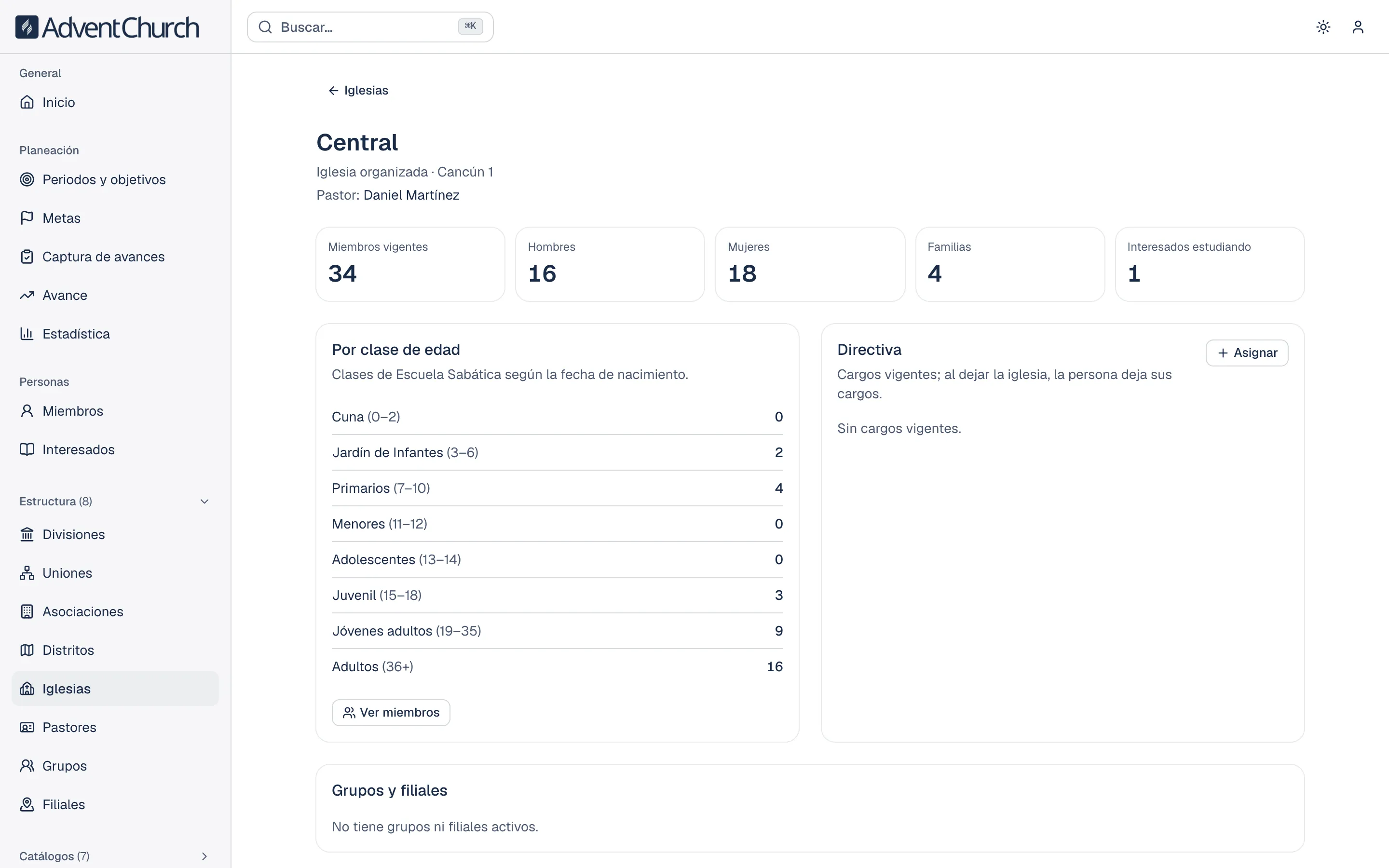Image resolution: width=1389 pixels, height=868 pixels.
Task: Open the Estadística bar chart icon
Action: click(27, 334)
